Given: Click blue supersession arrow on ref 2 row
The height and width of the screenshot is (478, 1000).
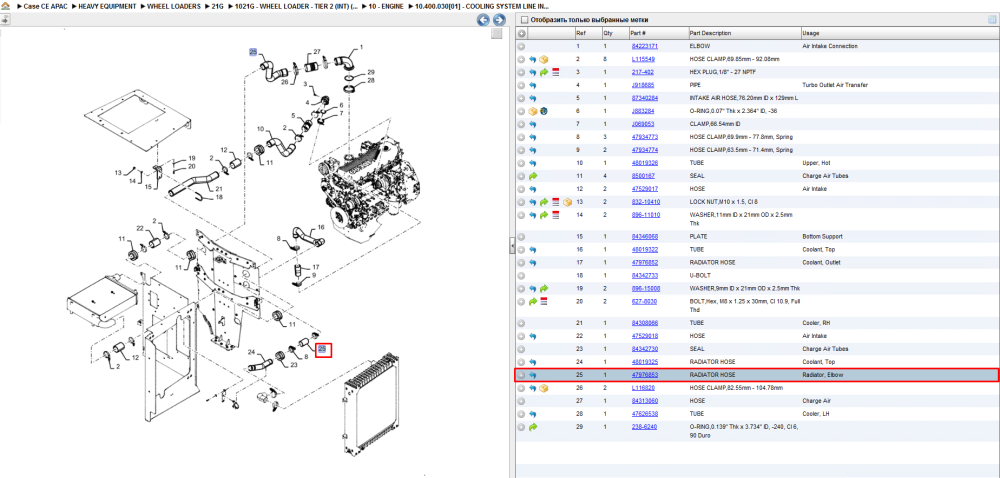Looking at the screenshot, I should coord(533,59).
